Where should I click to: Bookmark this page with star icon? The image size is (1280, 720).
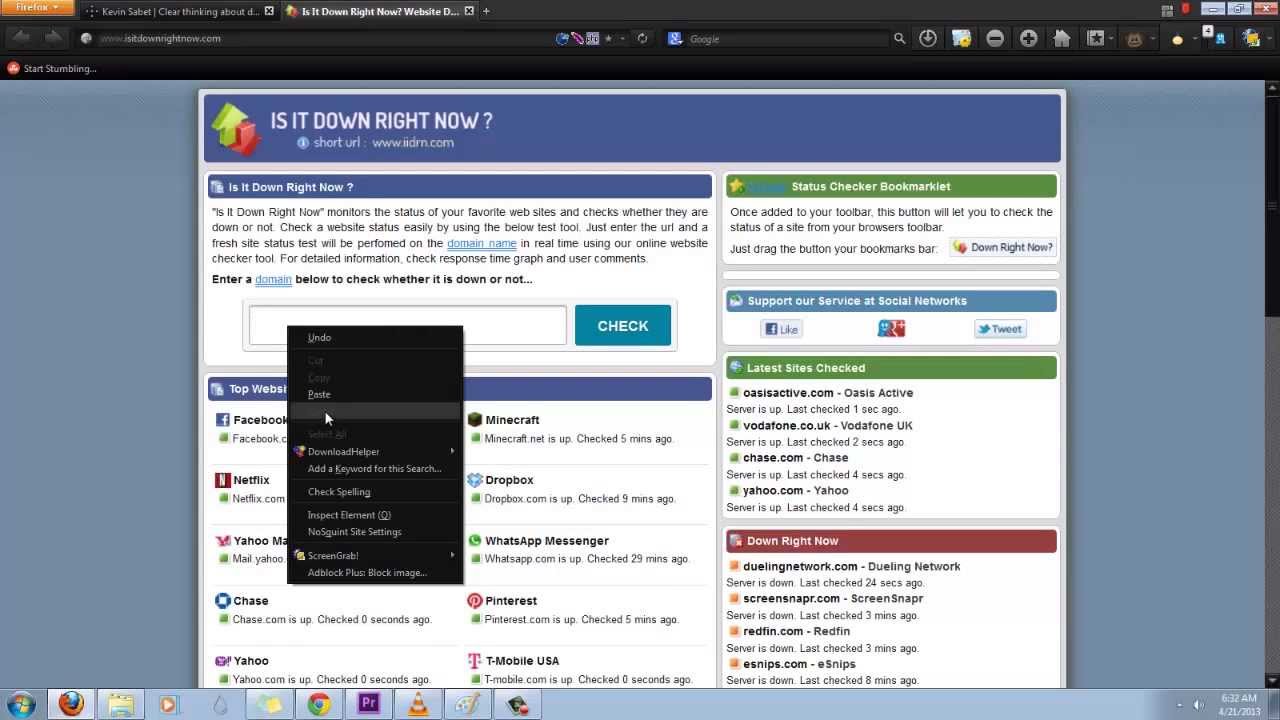click(608, 38)
